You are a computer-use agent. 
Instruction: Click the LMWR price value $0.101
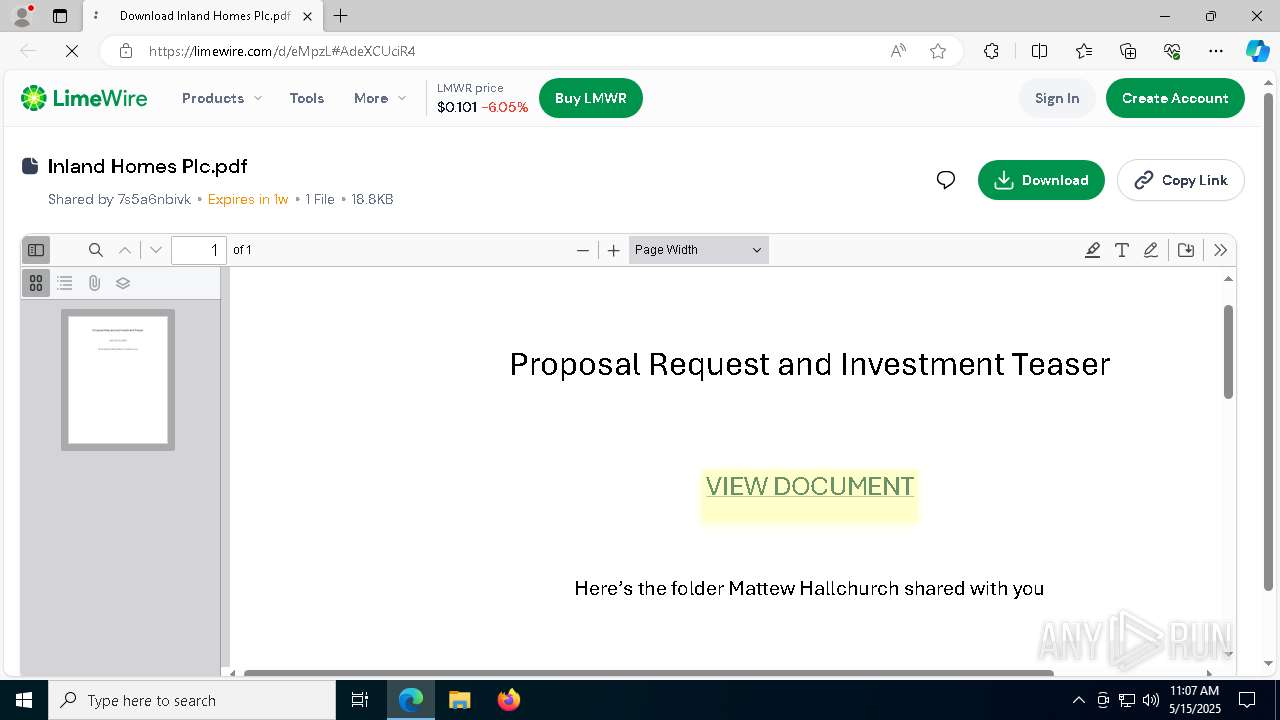pyautogui.click(x=457, y=107)
